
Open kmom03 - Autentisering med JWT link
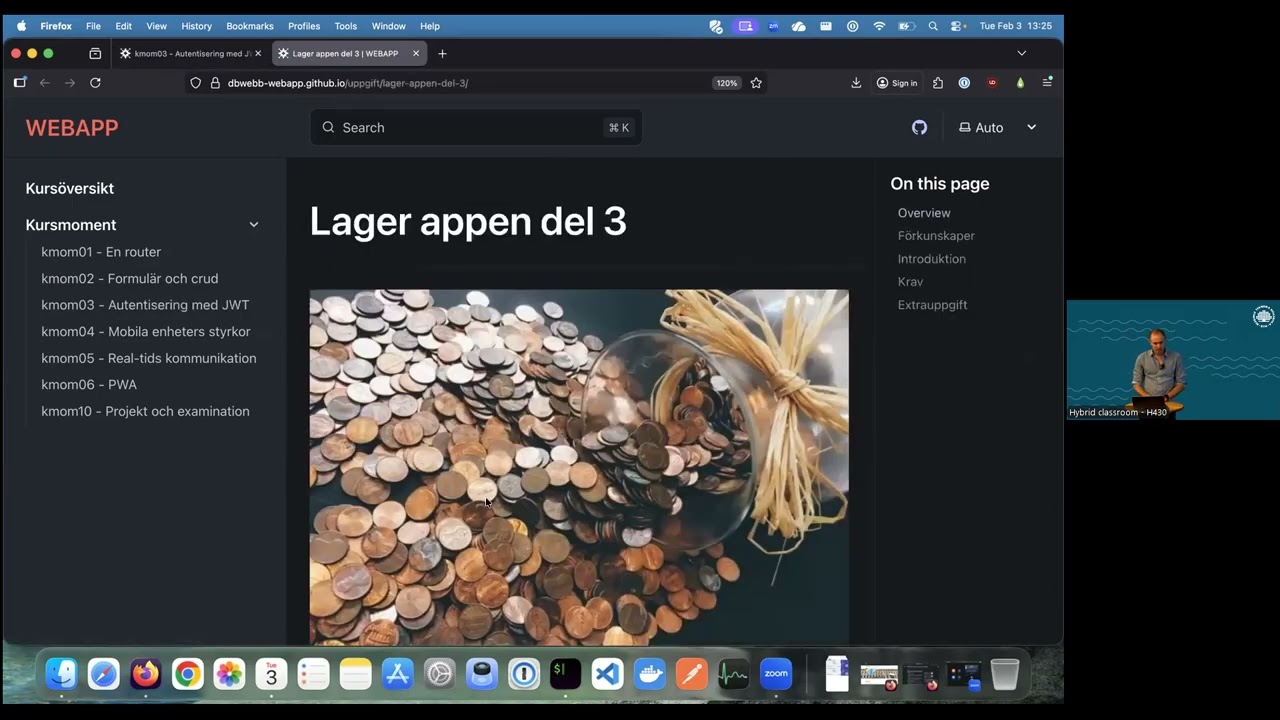[145, 305]
